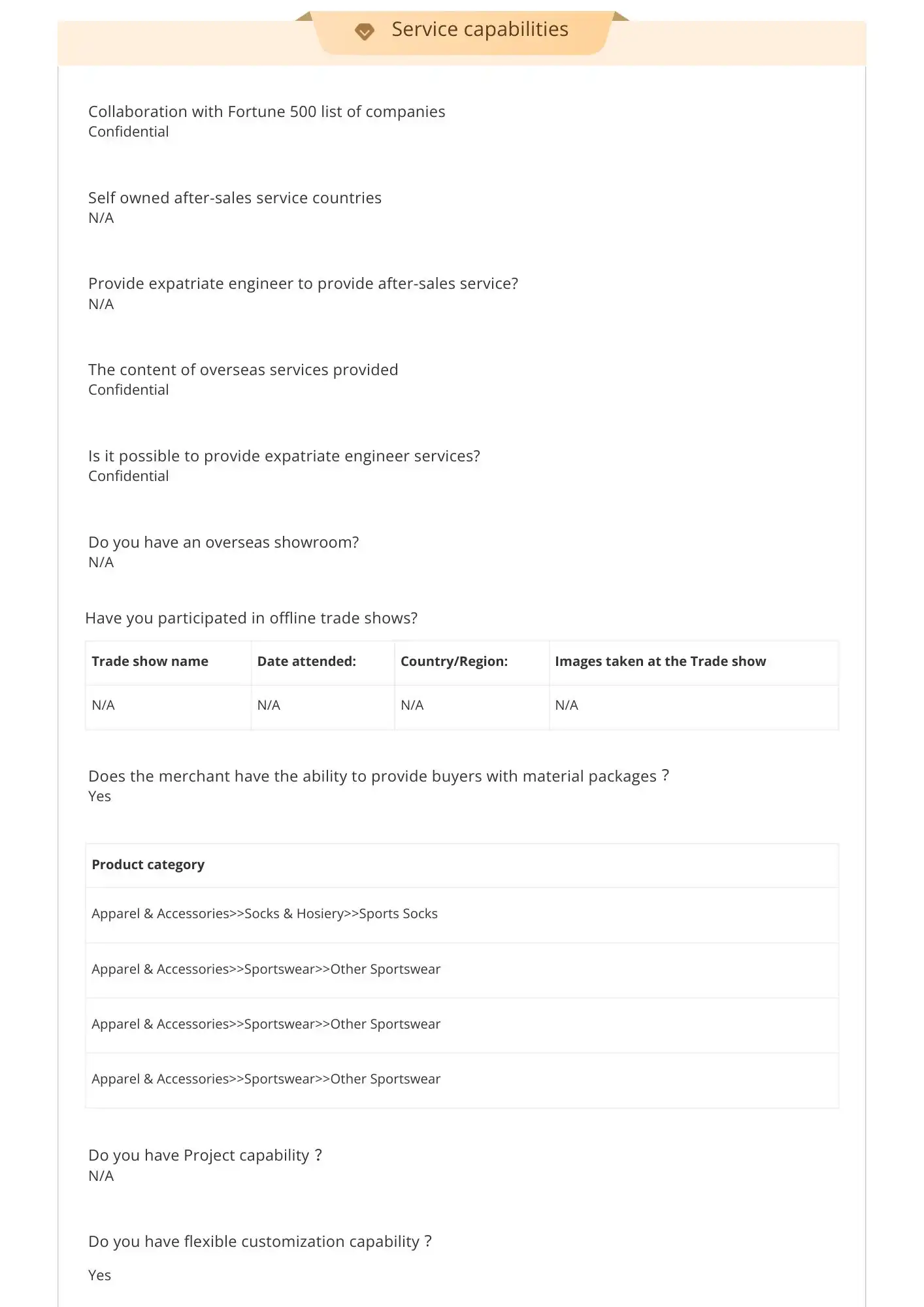Click the Service capabilities header title
The height and width of the screenshot is (1307, 924).
click(480, 29)
